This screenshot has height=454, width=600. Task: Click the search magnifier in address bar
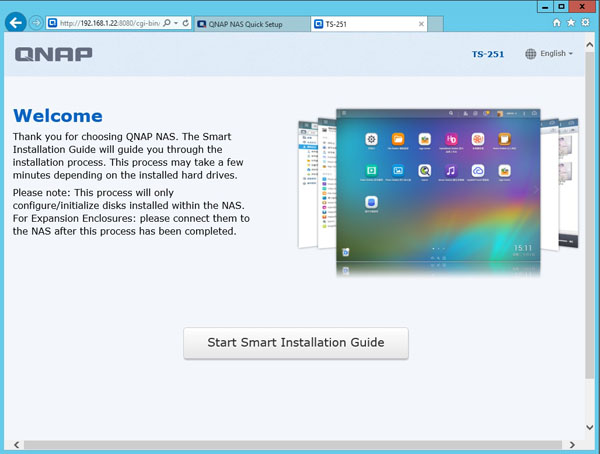167,23
